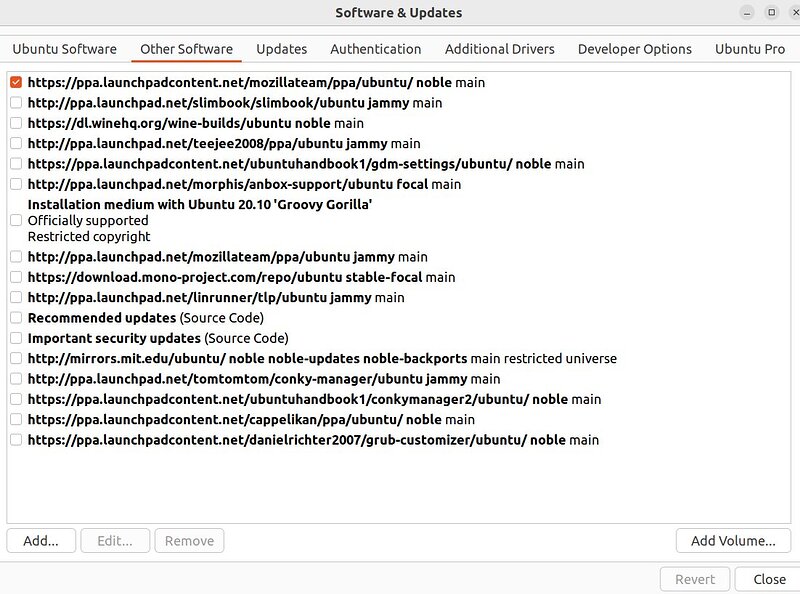800x594 pixels.
Task: Open the Ubuntu Pro tab
Action: (x=749, y=49)
